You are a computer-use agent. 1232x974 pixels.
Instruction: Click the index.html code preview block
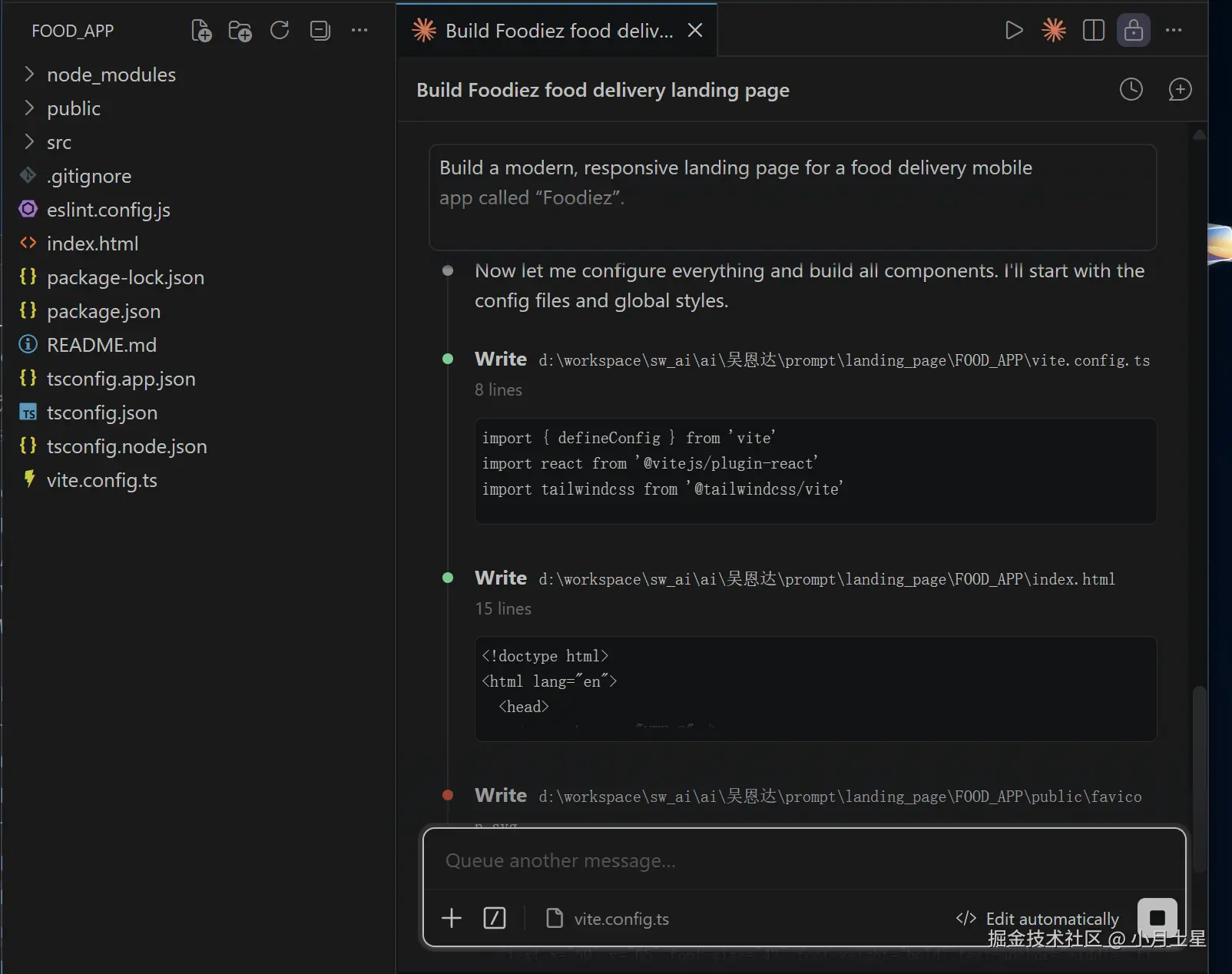click(816, 688)
